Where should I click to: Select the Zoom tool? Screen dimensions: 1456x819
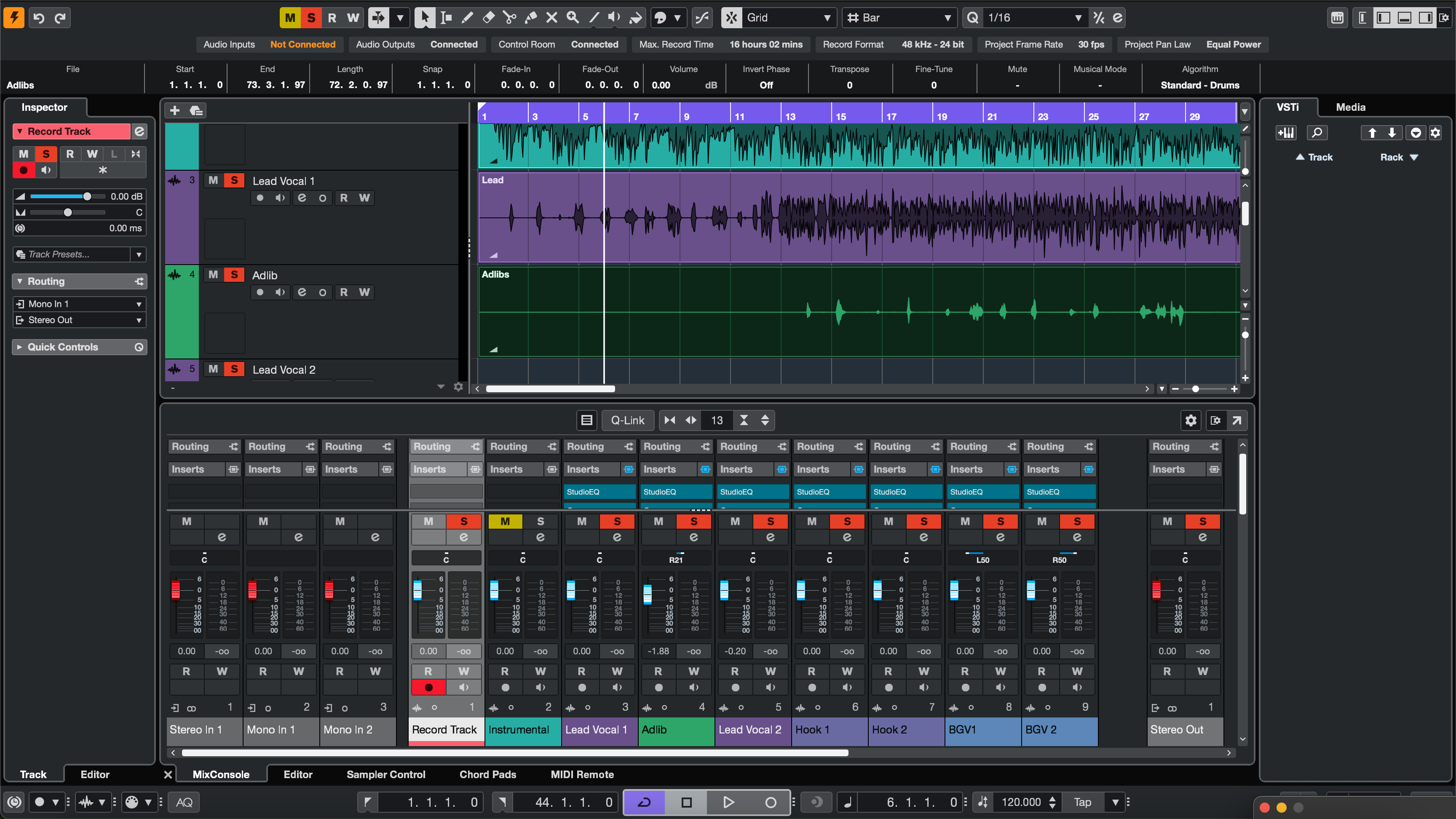coord(573,18)
